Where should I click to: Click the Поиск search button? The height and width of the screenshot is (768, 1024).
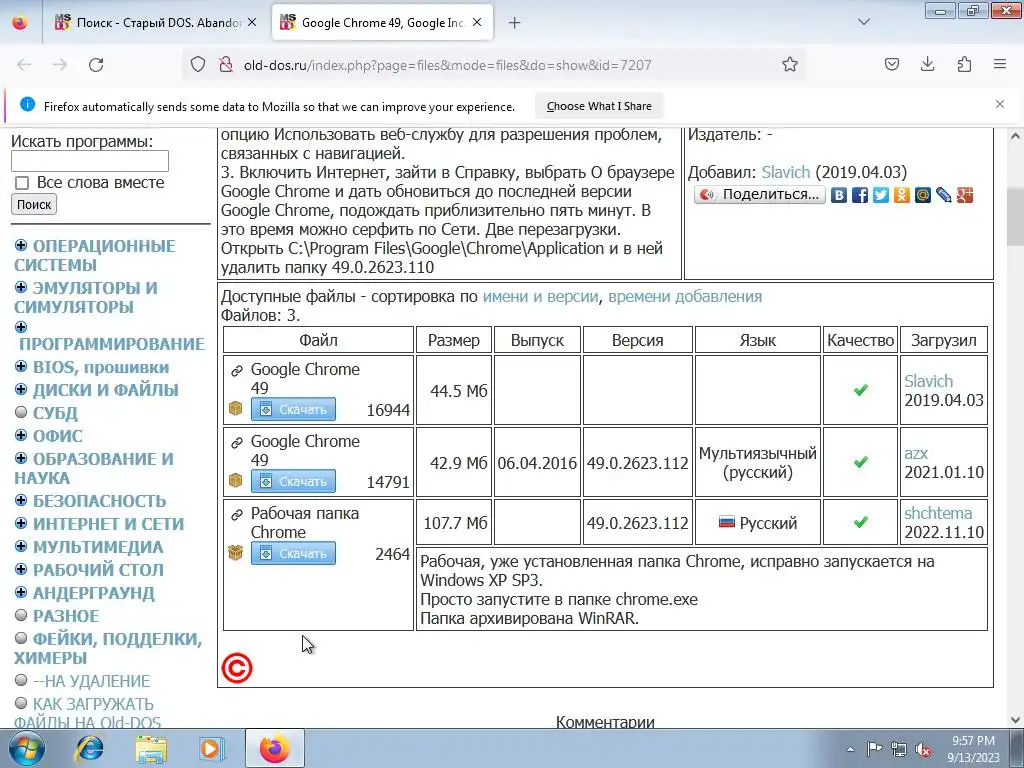point(34,204)
